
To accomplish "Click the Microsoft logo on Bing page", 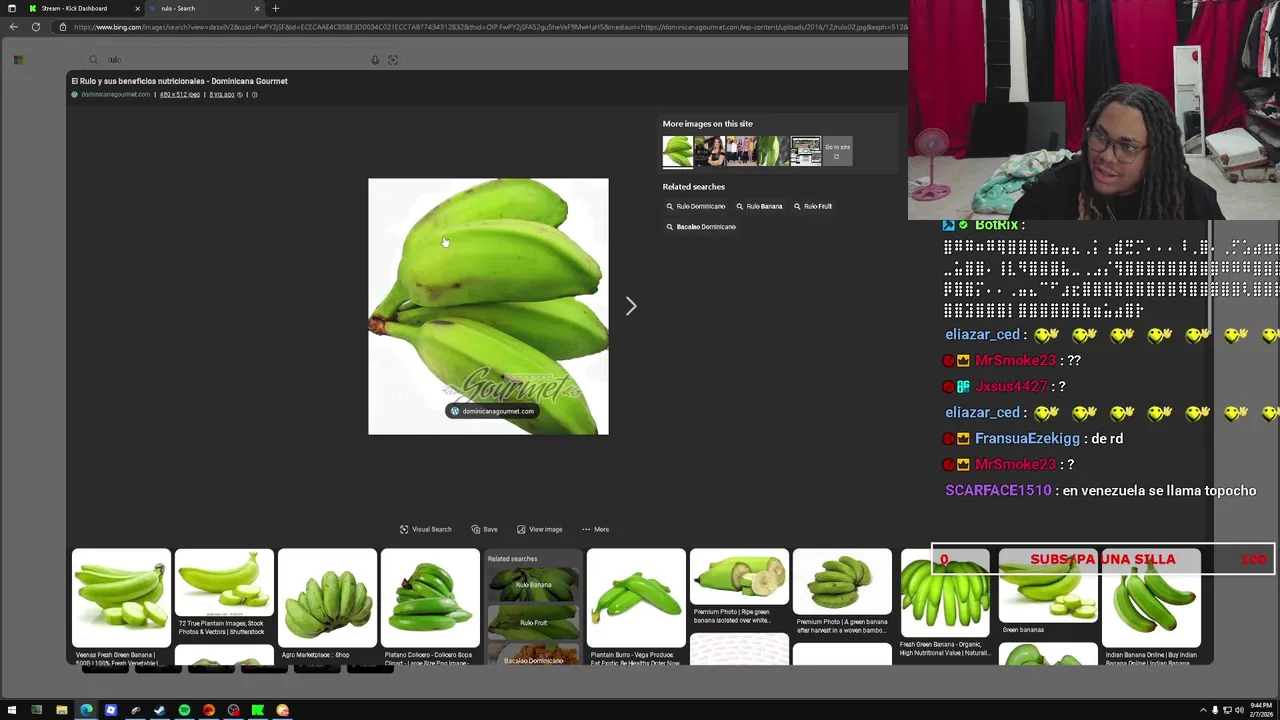I will 18,60.
